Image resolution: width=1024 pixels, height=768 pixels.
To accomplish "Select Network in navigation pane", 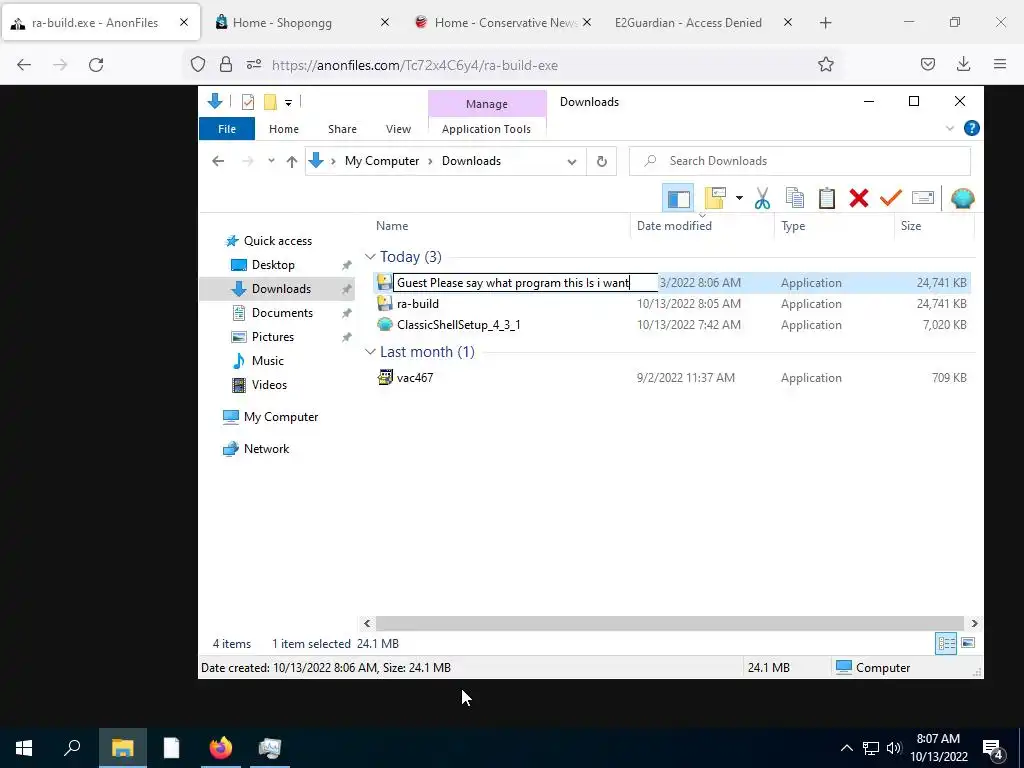I will click(266, 449).
